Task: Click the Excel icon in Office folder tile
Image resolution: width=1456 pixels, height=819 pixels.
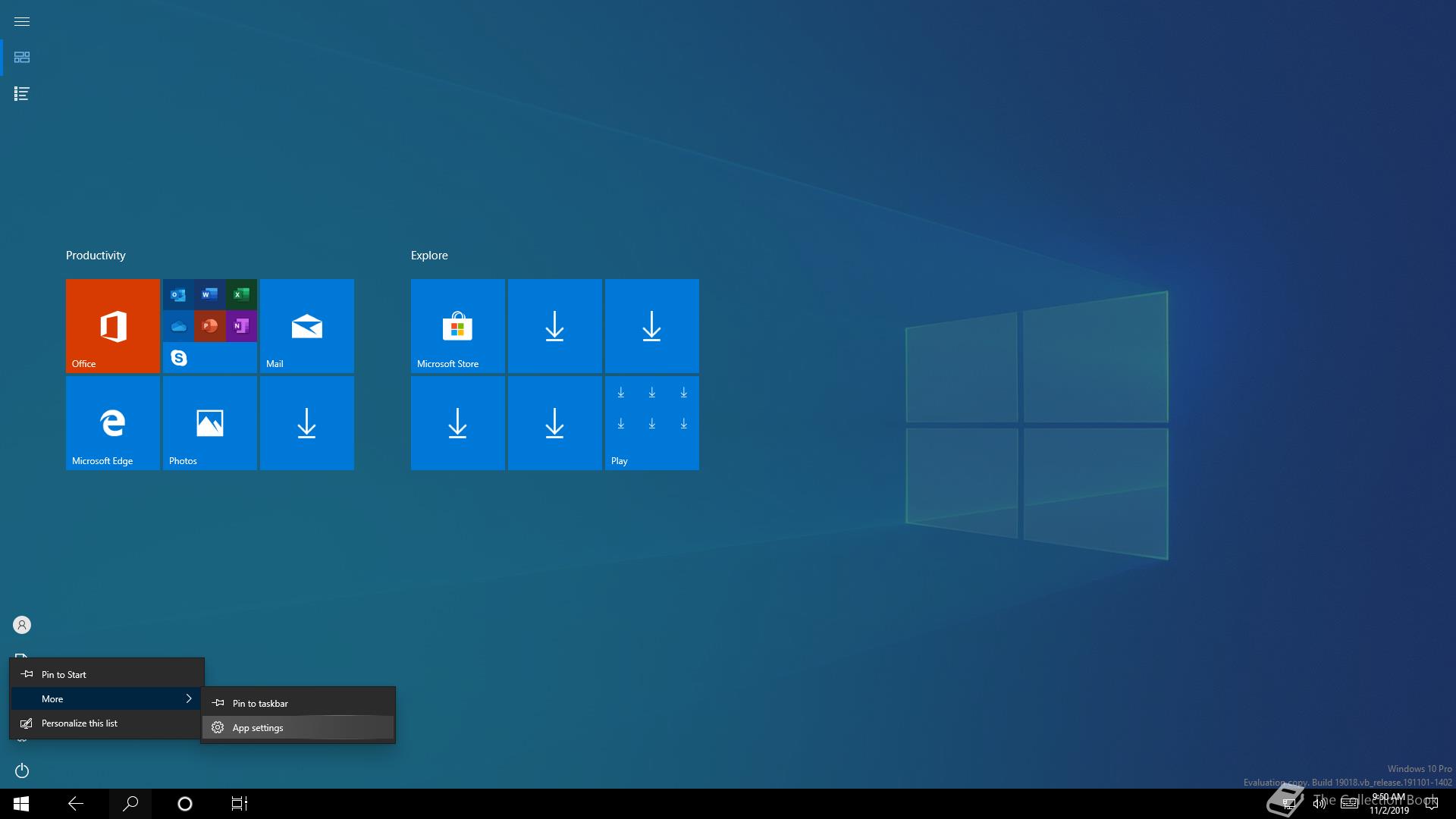Action: pos(241,295)
